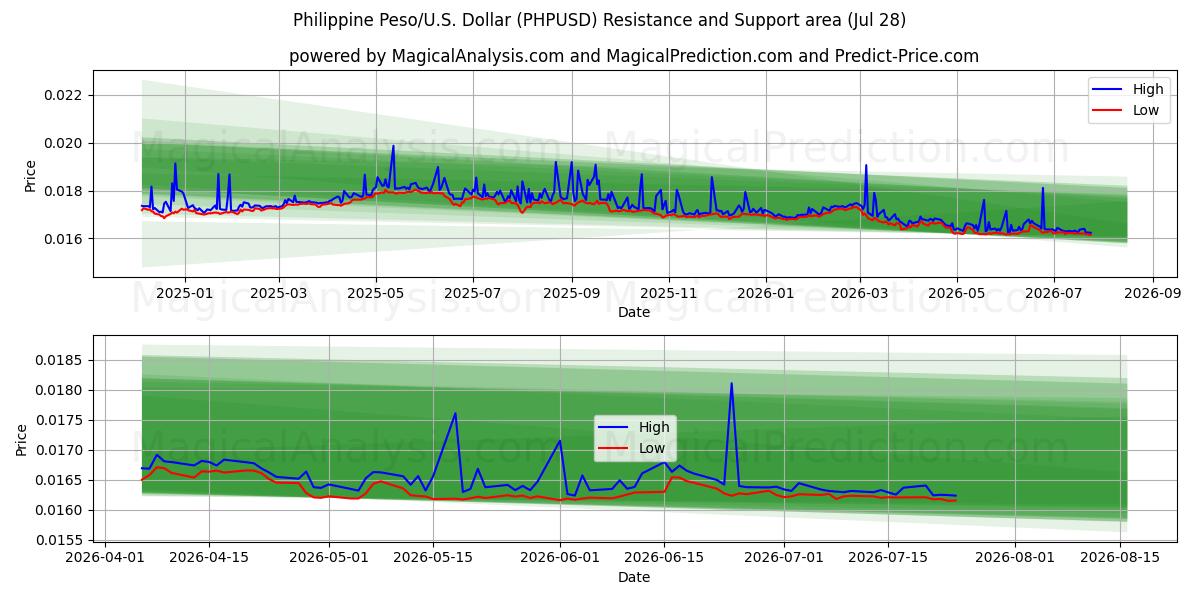1200x600 pixels.
Task: Click the top chart Price axis label
Action: [x=30, y=177]
